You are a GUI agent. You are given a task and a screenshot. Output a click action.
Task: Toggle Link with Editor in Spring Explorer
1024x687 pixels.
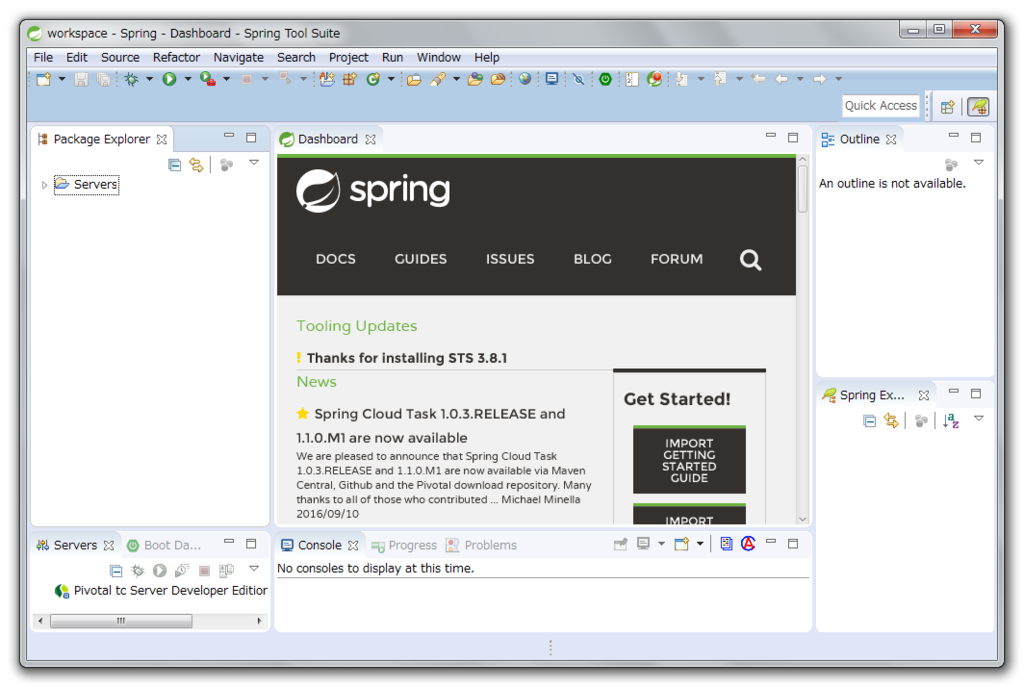tap(891, 421)
